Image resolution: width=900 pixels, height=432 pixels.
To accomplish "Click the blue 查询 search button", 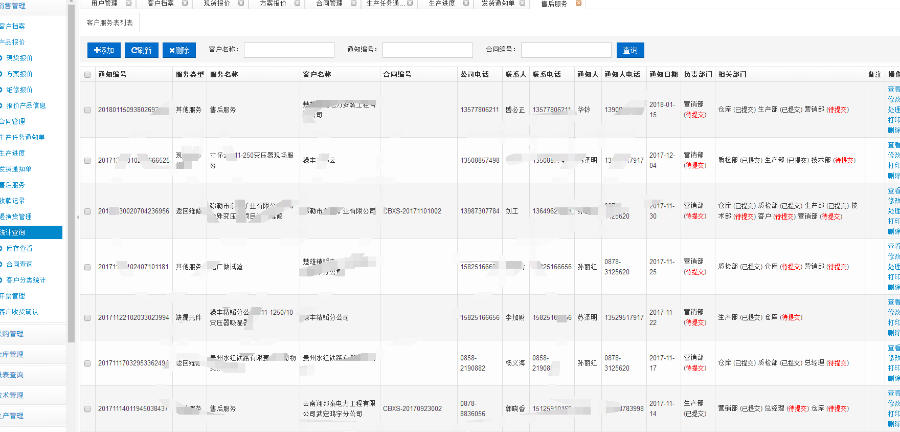I will click(630, 50).
